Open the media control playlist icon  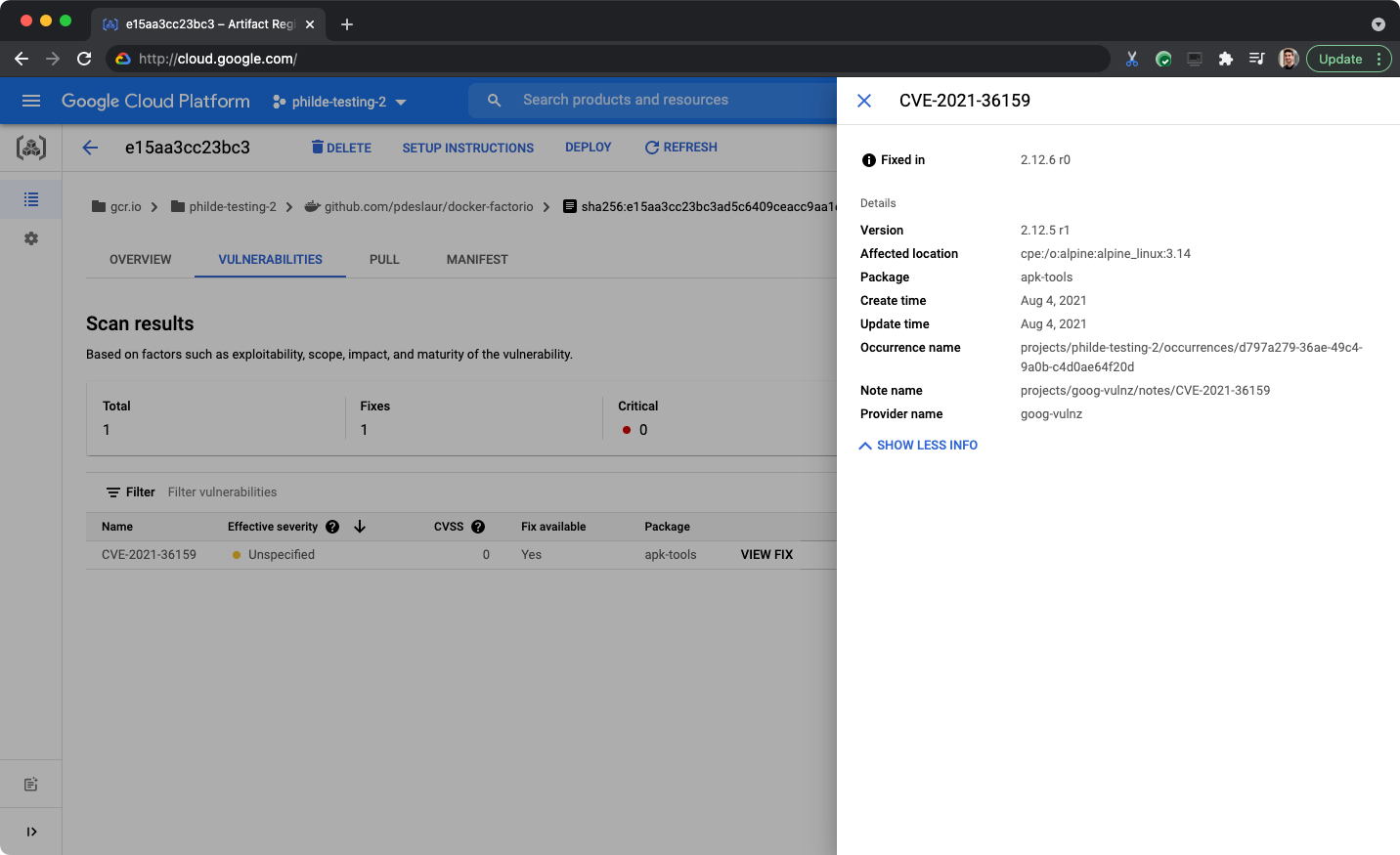click(x=1257, y=59)
